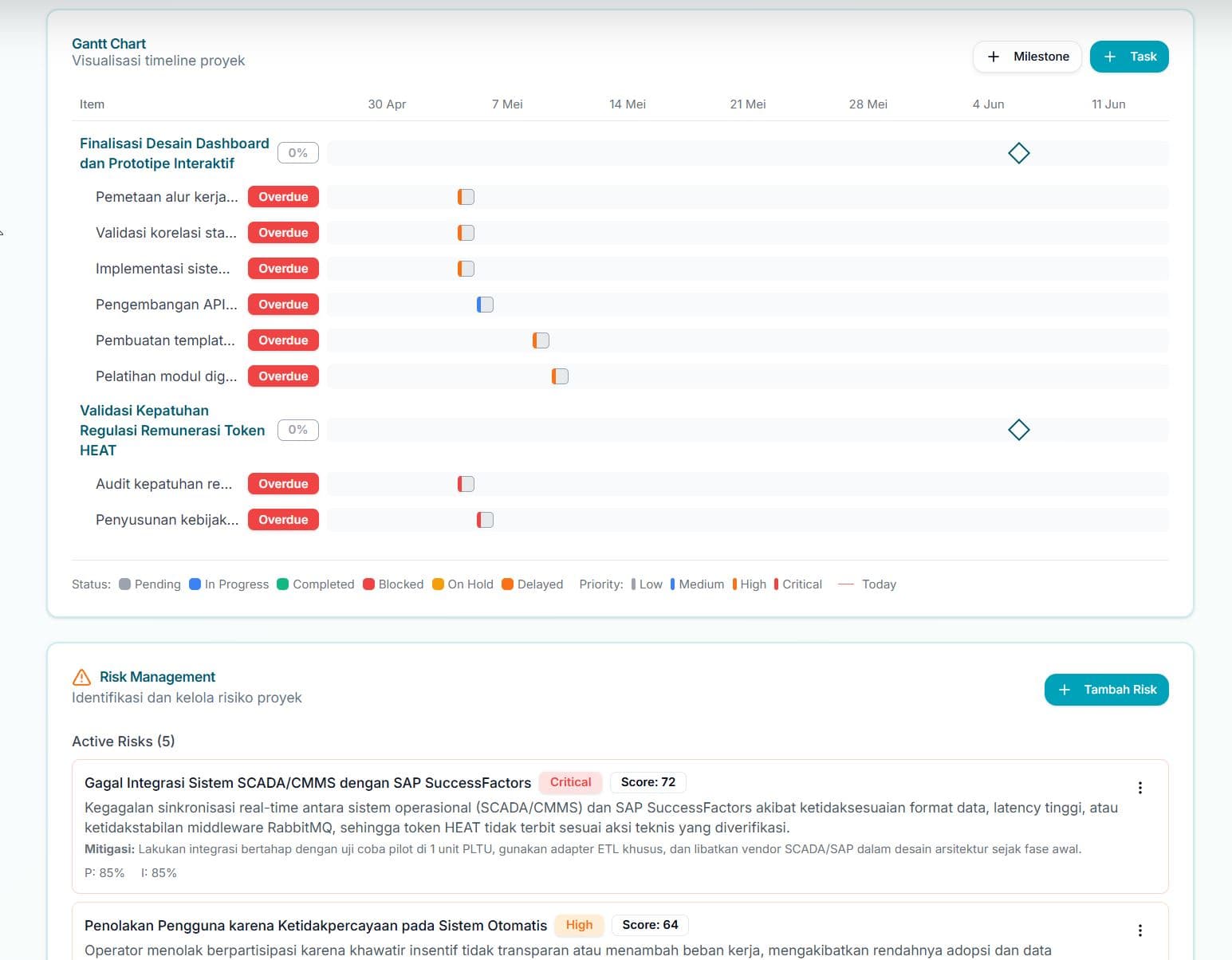Click Overdue badge on Audit kepatuhan row
The height and width of the screenshot is (960, 1232).
tap(283, 484)
